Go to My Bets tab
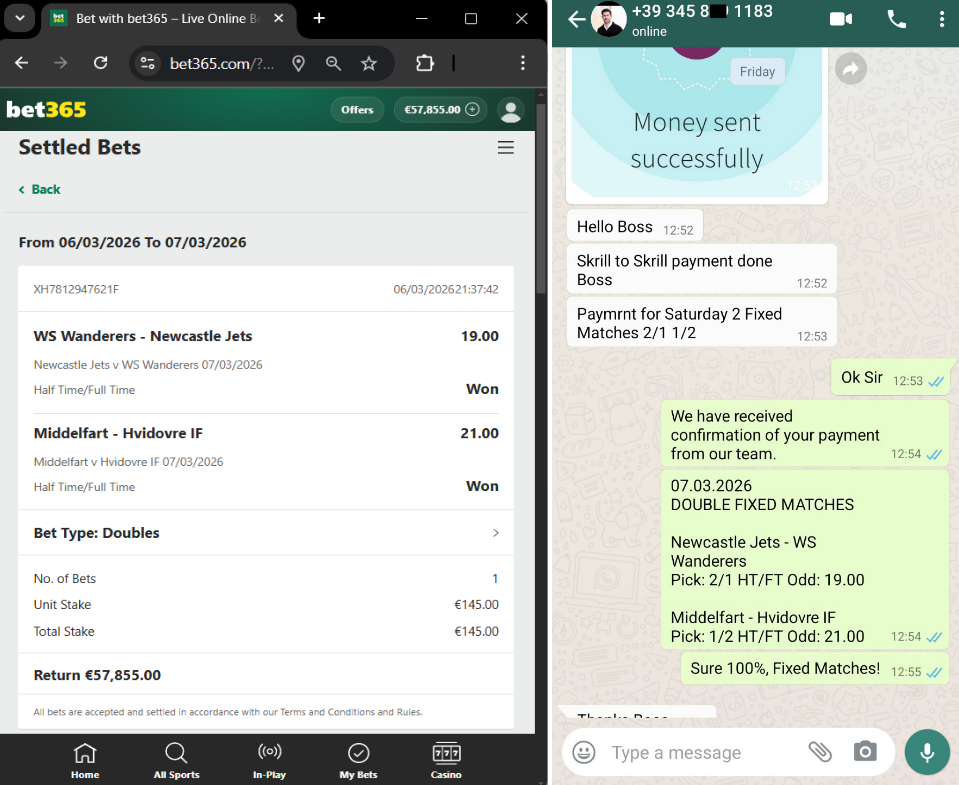 (358, 760)
